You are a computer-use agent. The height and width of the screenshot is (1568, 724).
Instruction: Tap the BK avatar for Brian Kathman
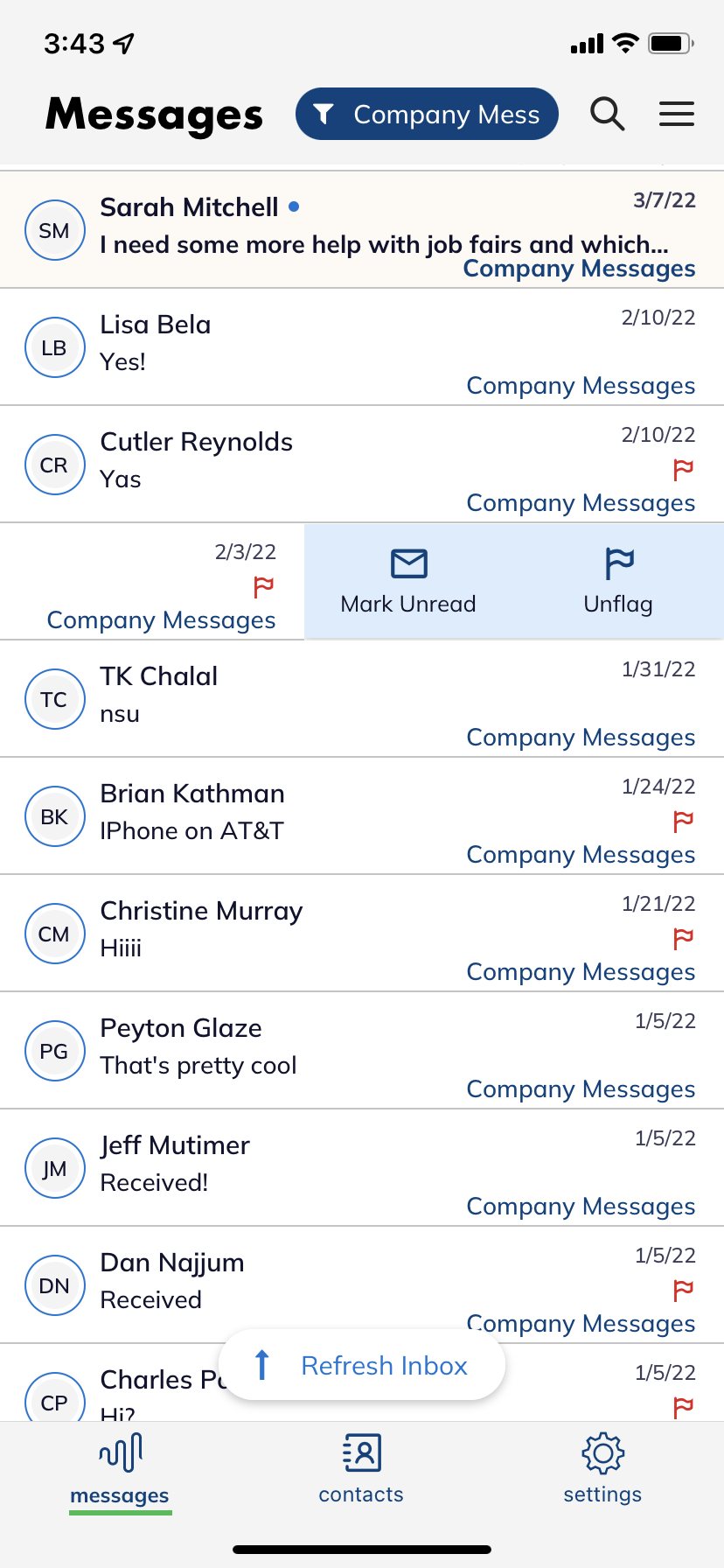pos(54,817)
